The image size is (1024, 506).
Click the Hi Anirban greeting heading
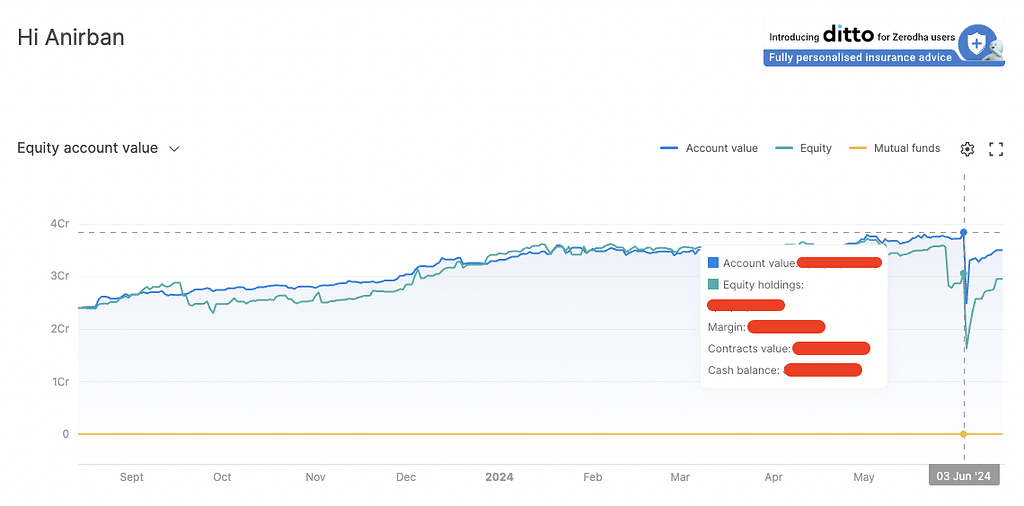tap(71, 38)
